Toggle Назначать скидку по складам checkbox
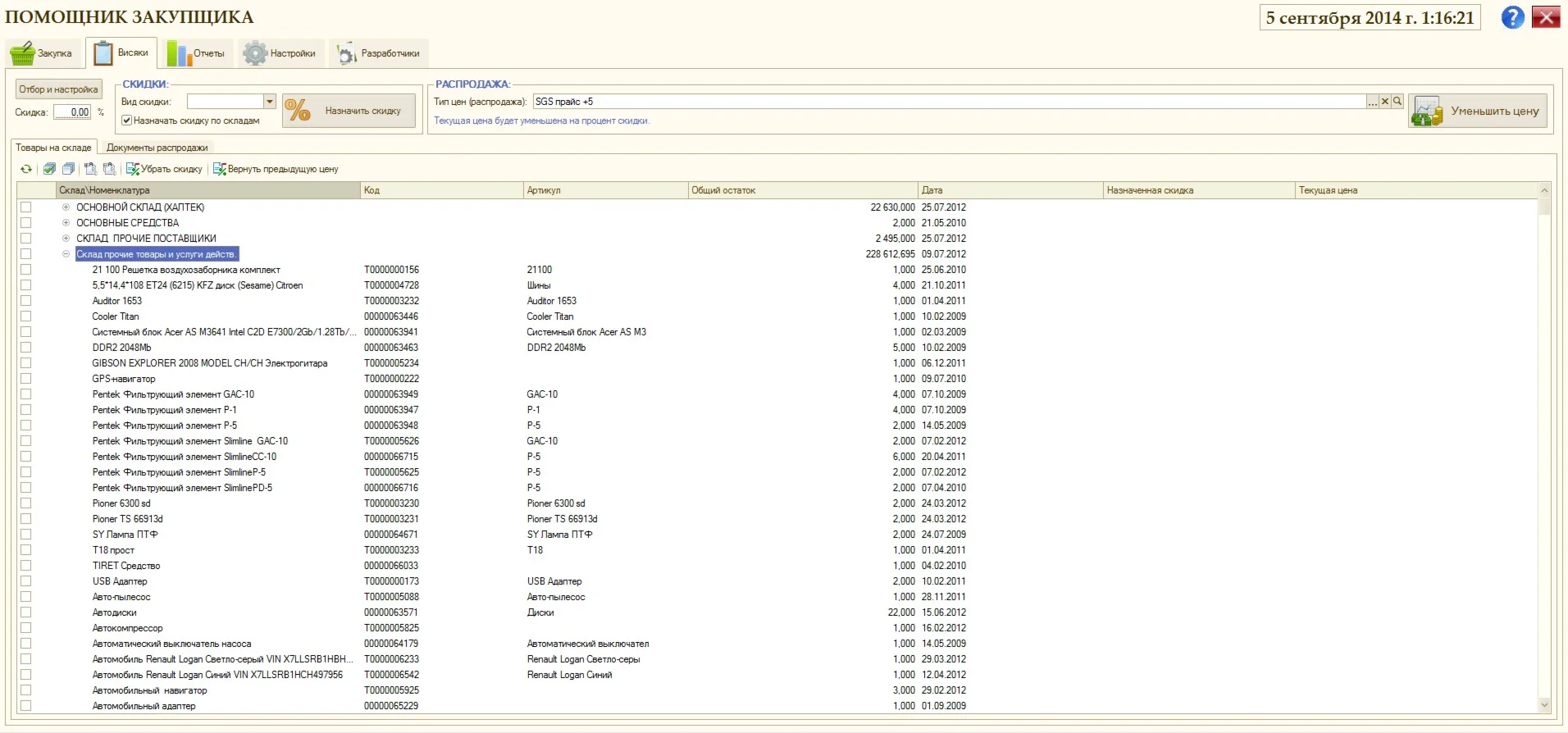Screen dimensions: 1568x733 click(127, 121)
